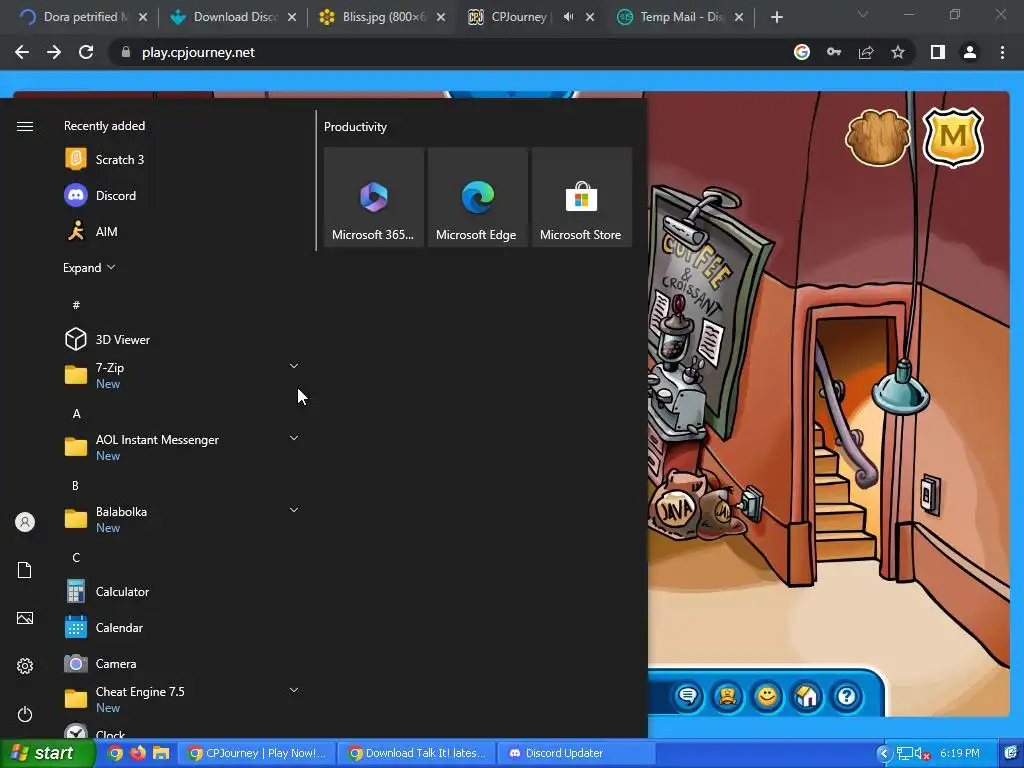This screenshot has height=768, width=1024.
Task: Open 3D Viewer app
Action: (x=181, y=340)
